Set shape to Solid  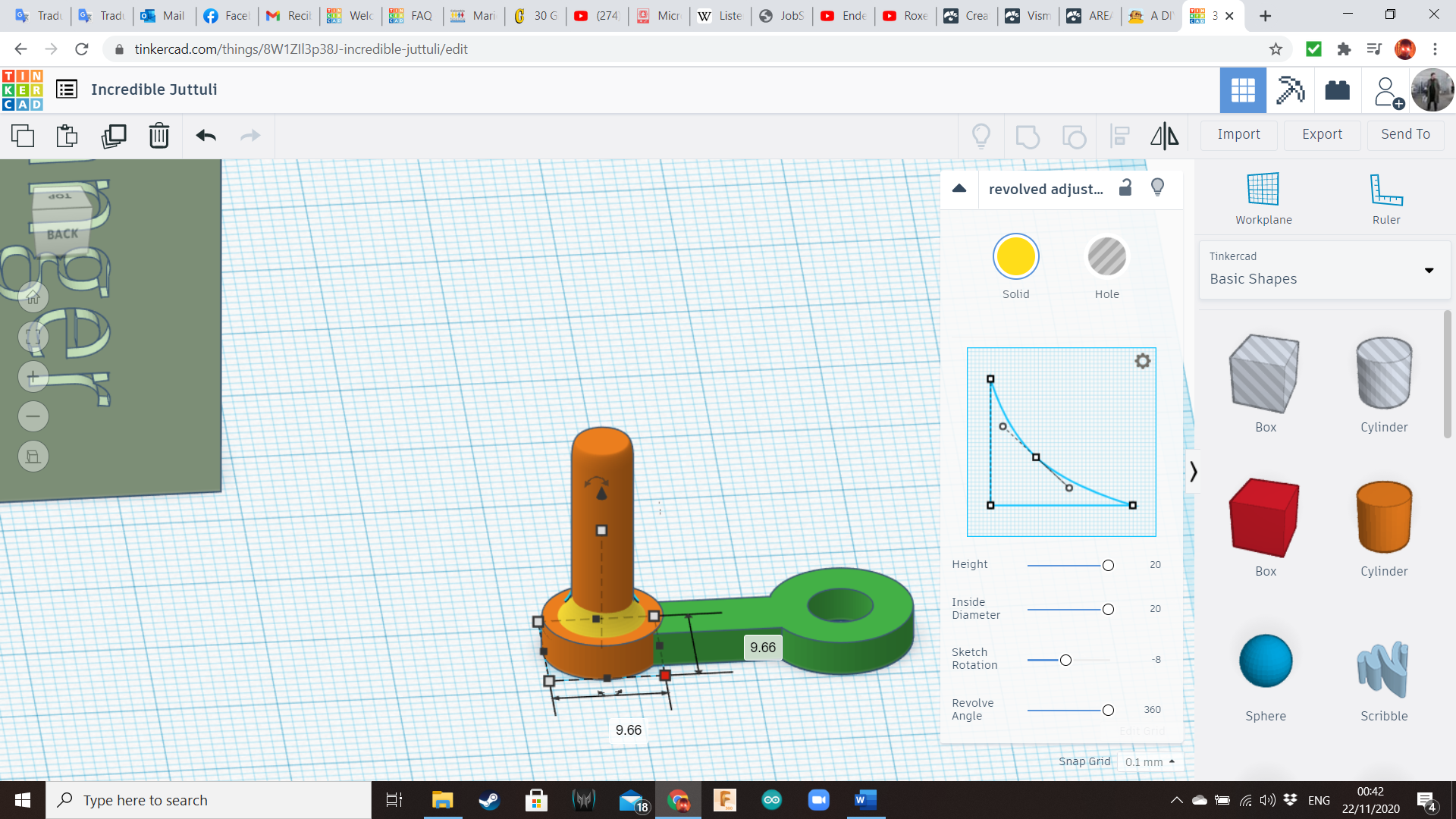[x=1015, y=257]
